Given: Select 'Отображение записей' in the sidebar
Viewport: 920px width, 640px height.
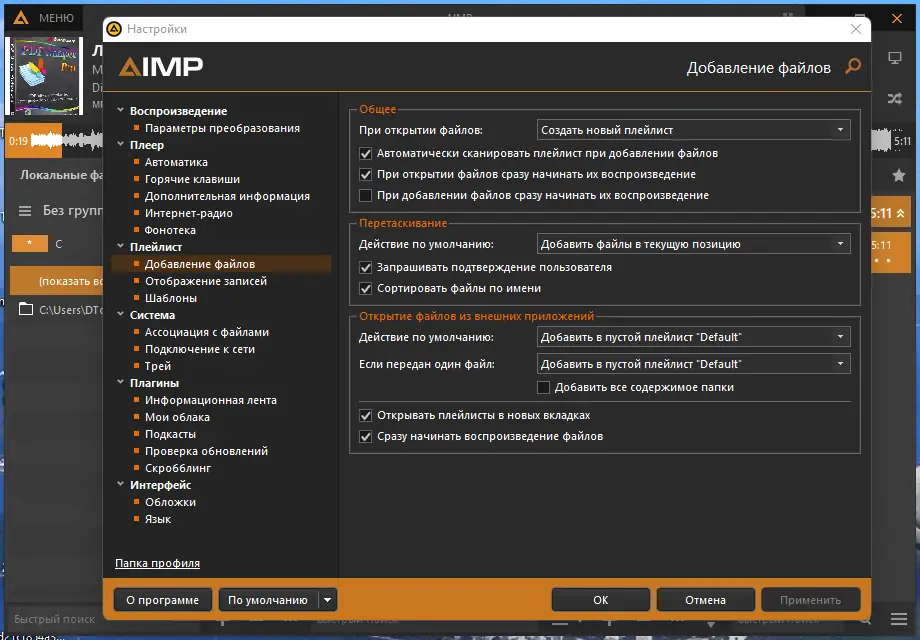Looking at the screenshot, I should tap(208, 280).
